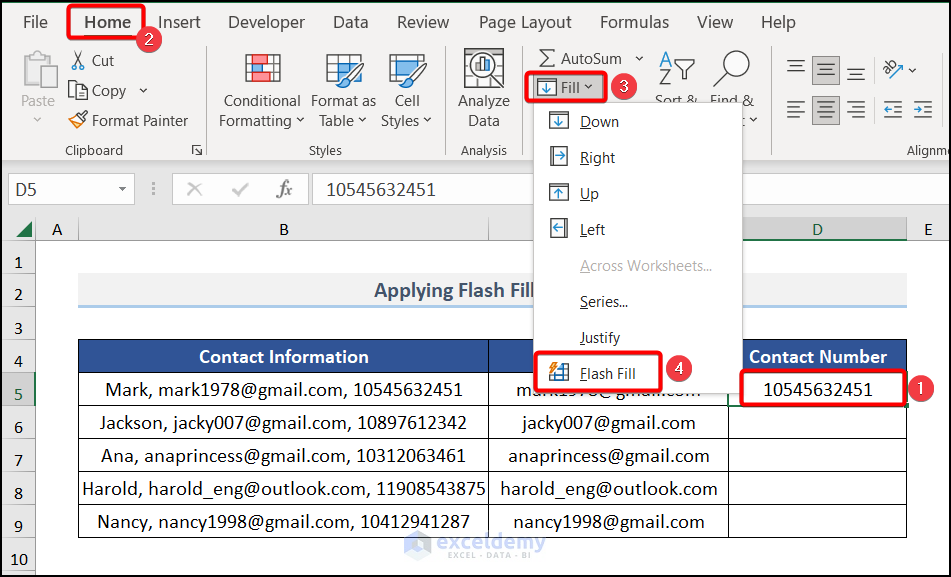
Task: Click the Contact Number header cell
Action: [x=818, y=356]
